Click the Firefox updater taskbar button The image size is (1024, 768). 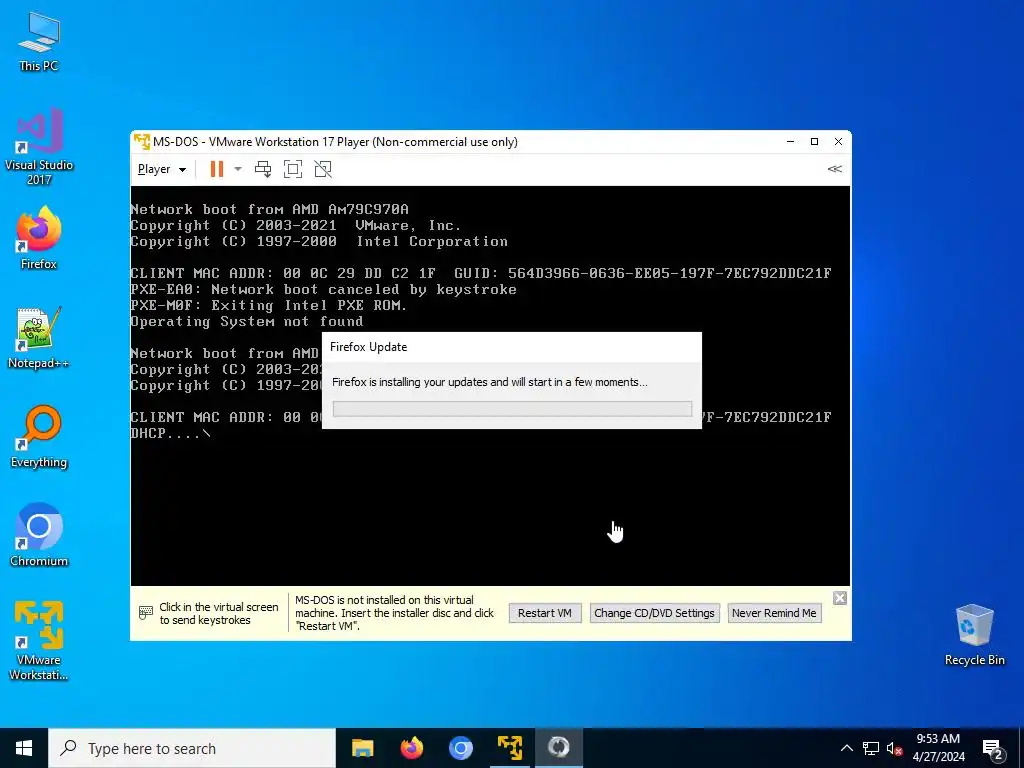coord(558,748)
